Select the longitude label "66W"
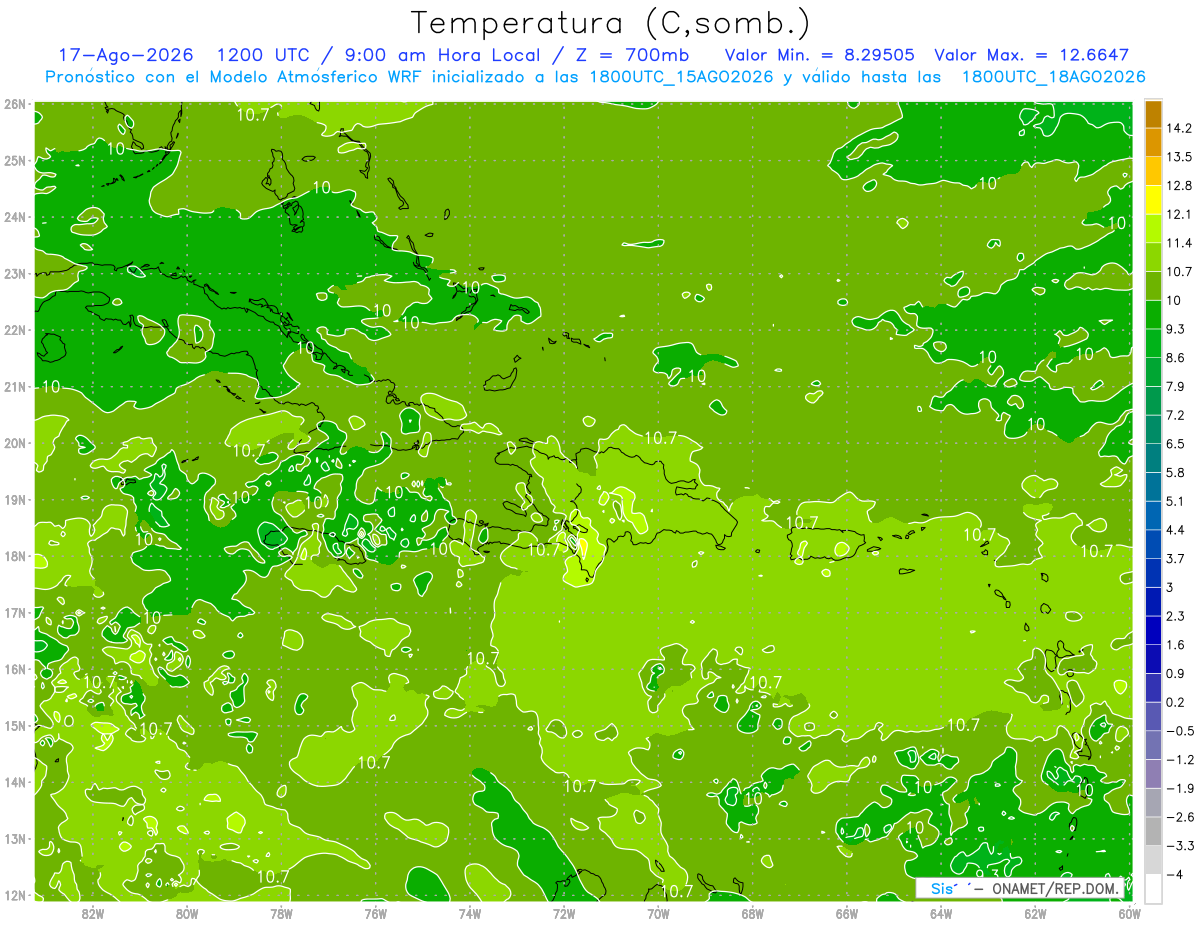Image resolution: width=1200 pixels, height=927 pixels. point(847,913)
